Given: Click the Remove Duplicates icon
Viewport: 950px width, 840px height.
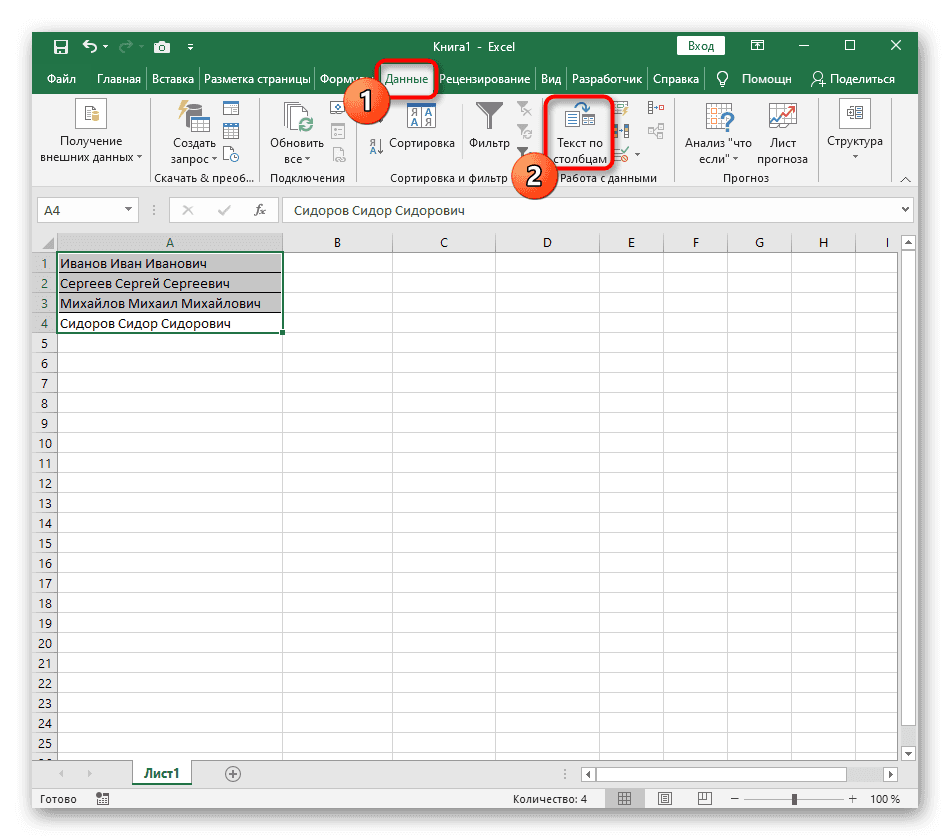Looking at the screenshot, I should 621,131.
